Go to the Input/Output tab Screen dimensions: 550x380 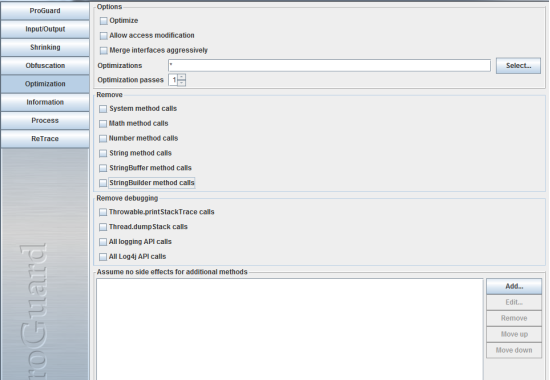click(45, 29)
